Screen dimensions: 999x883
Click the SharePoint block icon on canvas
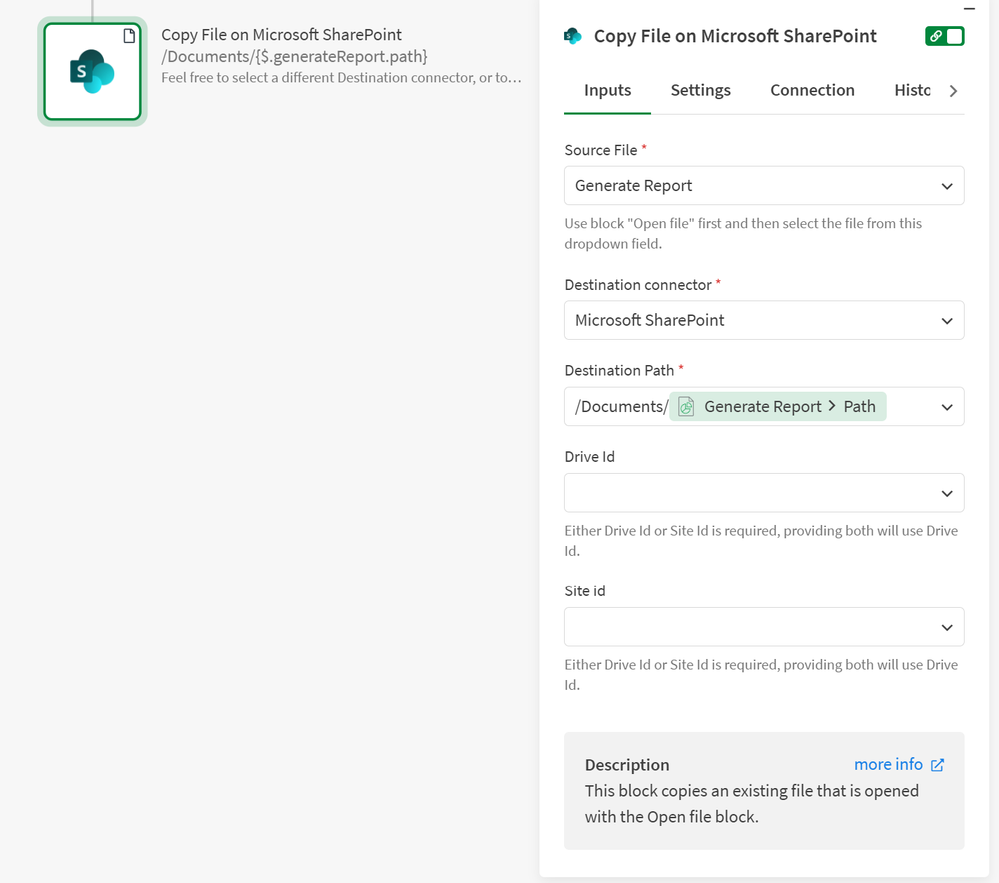pyautogui.click(x=92, y=72)
